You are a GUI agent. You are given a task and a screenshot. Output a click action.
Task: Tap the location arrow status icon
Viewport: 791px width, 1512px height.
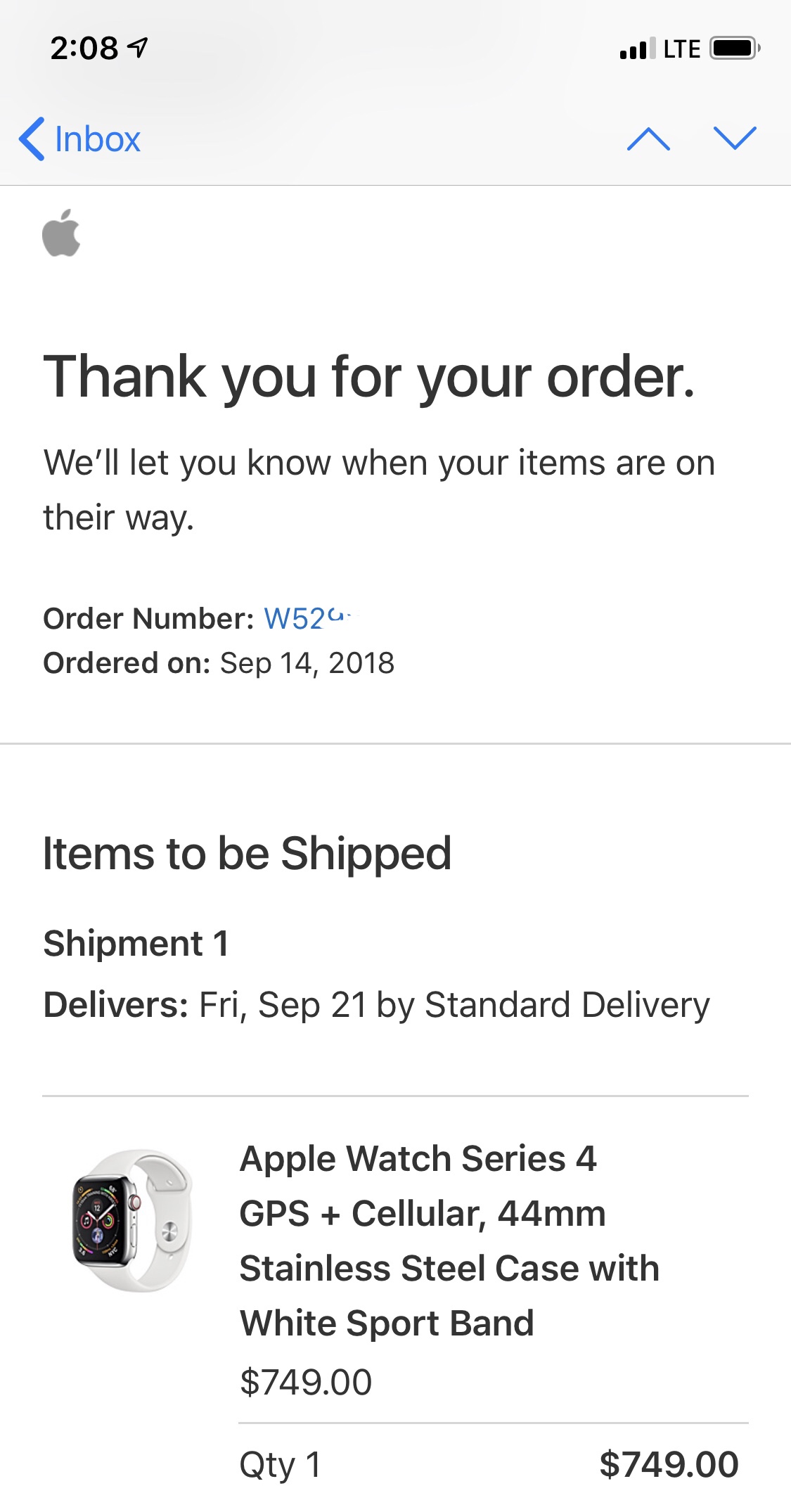[x=138, y=47]
